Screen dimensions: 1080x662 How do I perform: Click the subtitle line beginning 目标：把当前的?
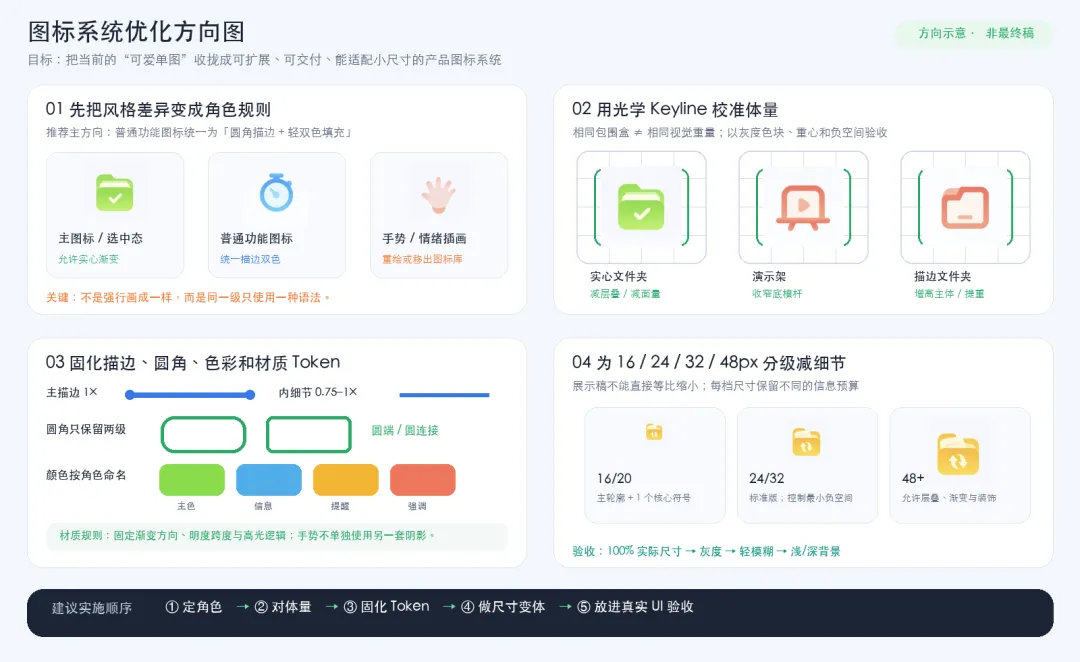[x=264, y=60]
